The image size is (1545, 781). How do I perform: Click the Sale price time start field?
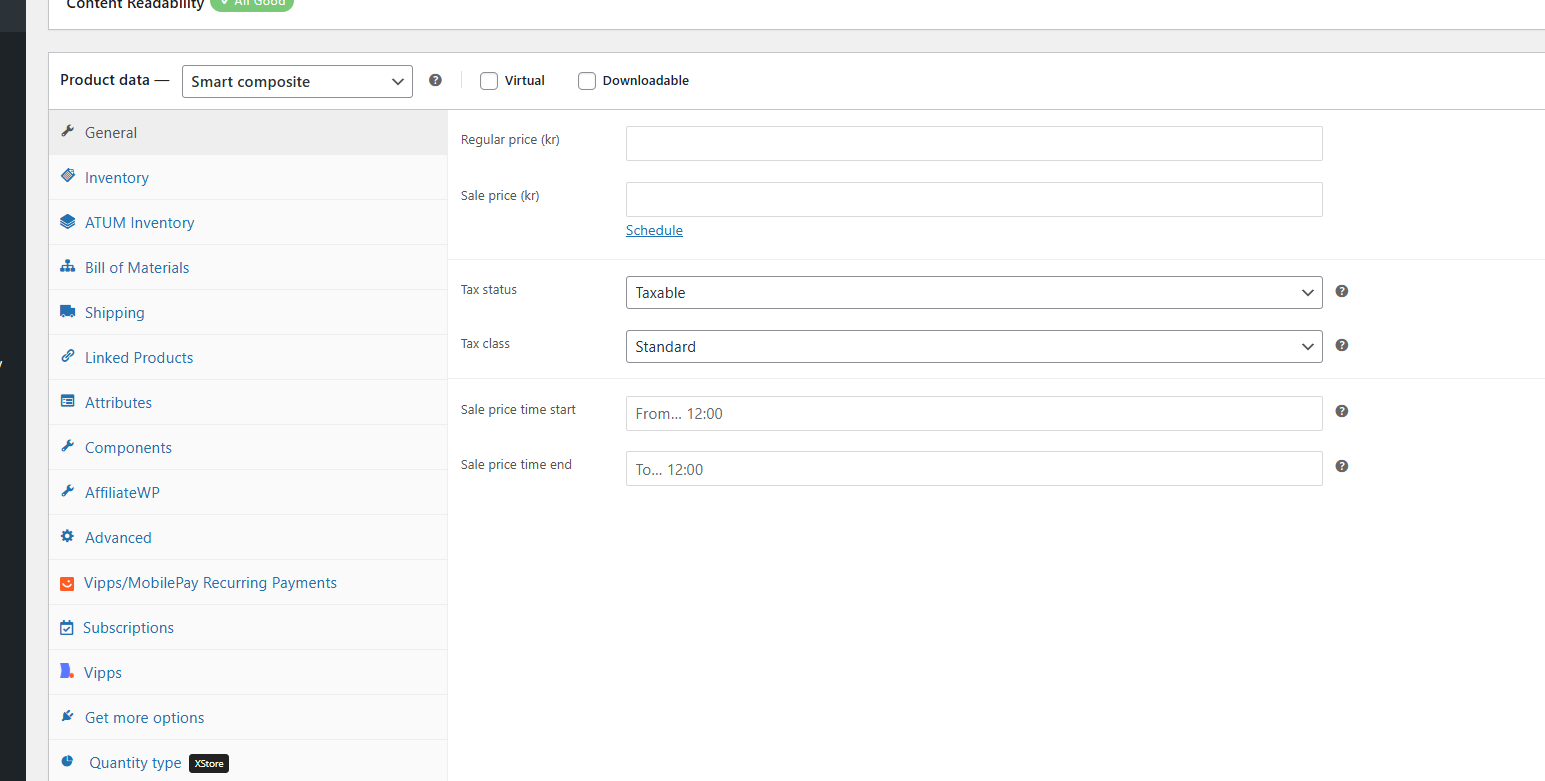pos(973,414)
